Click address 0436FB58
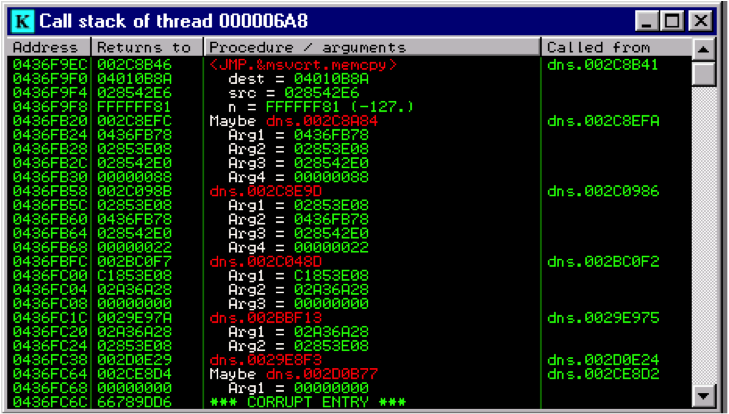729x414 pixels. pyautogui.click(x=50, y=191)
